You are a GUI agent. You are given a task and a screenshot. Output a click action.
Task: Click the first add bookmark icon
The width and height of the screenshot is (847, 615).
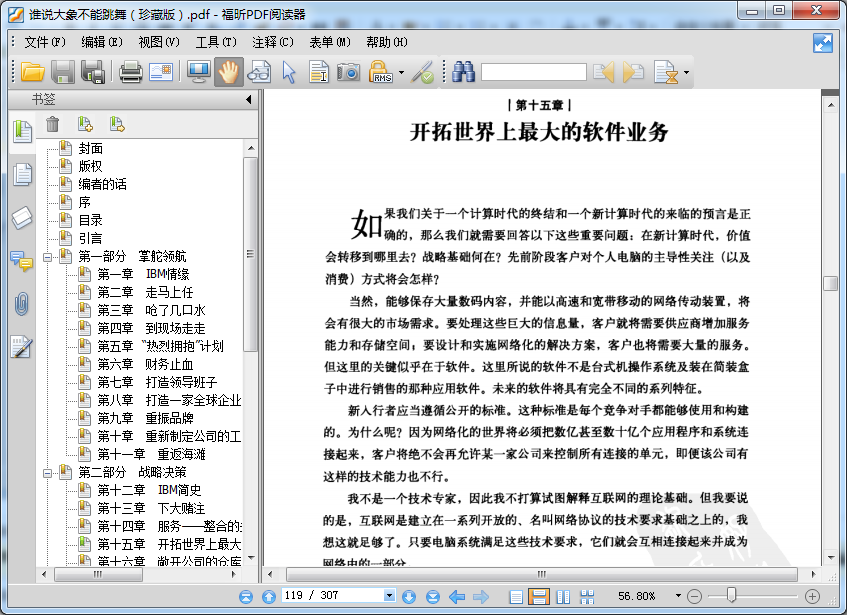coord(85,124)
